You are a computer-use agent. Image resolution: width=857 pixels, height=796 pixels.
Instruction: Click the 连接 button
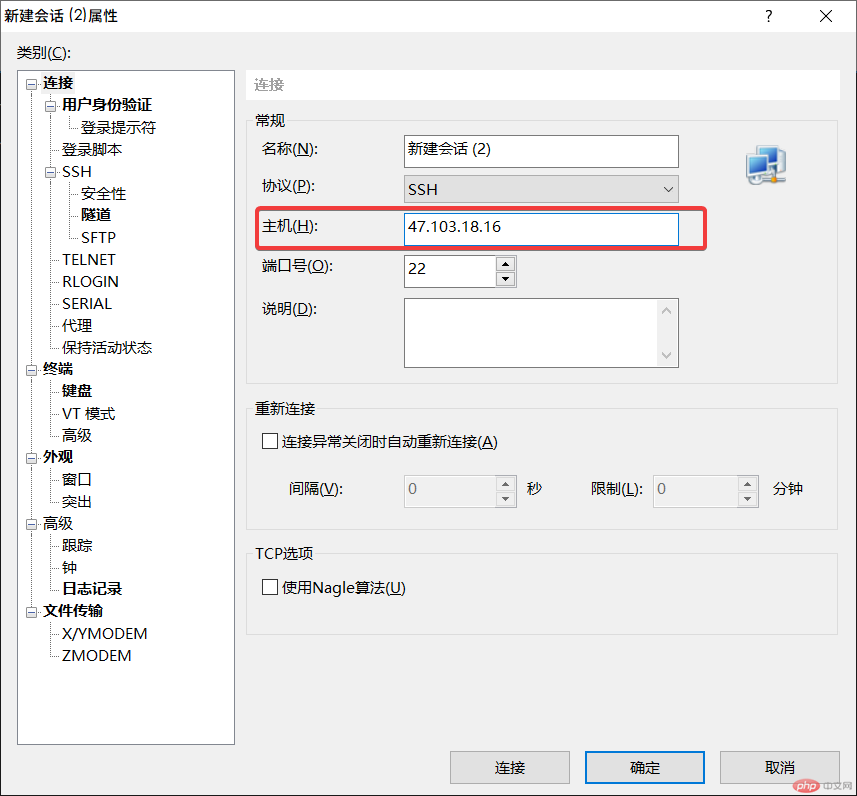(x=510, y=767)
